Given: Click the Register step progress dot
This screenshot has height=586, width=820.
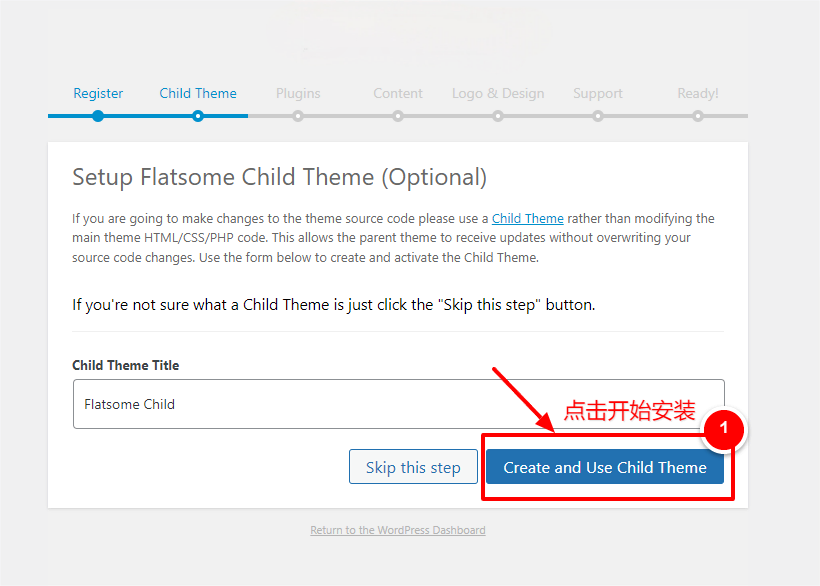Looking at the screenshot, I should [97, 115].
